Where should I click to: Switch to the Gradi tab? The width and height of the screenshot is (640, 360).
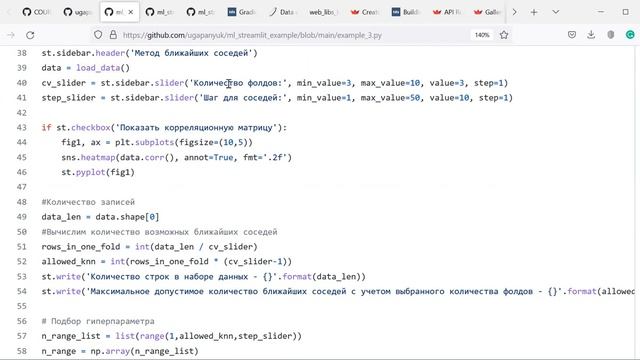242,12
